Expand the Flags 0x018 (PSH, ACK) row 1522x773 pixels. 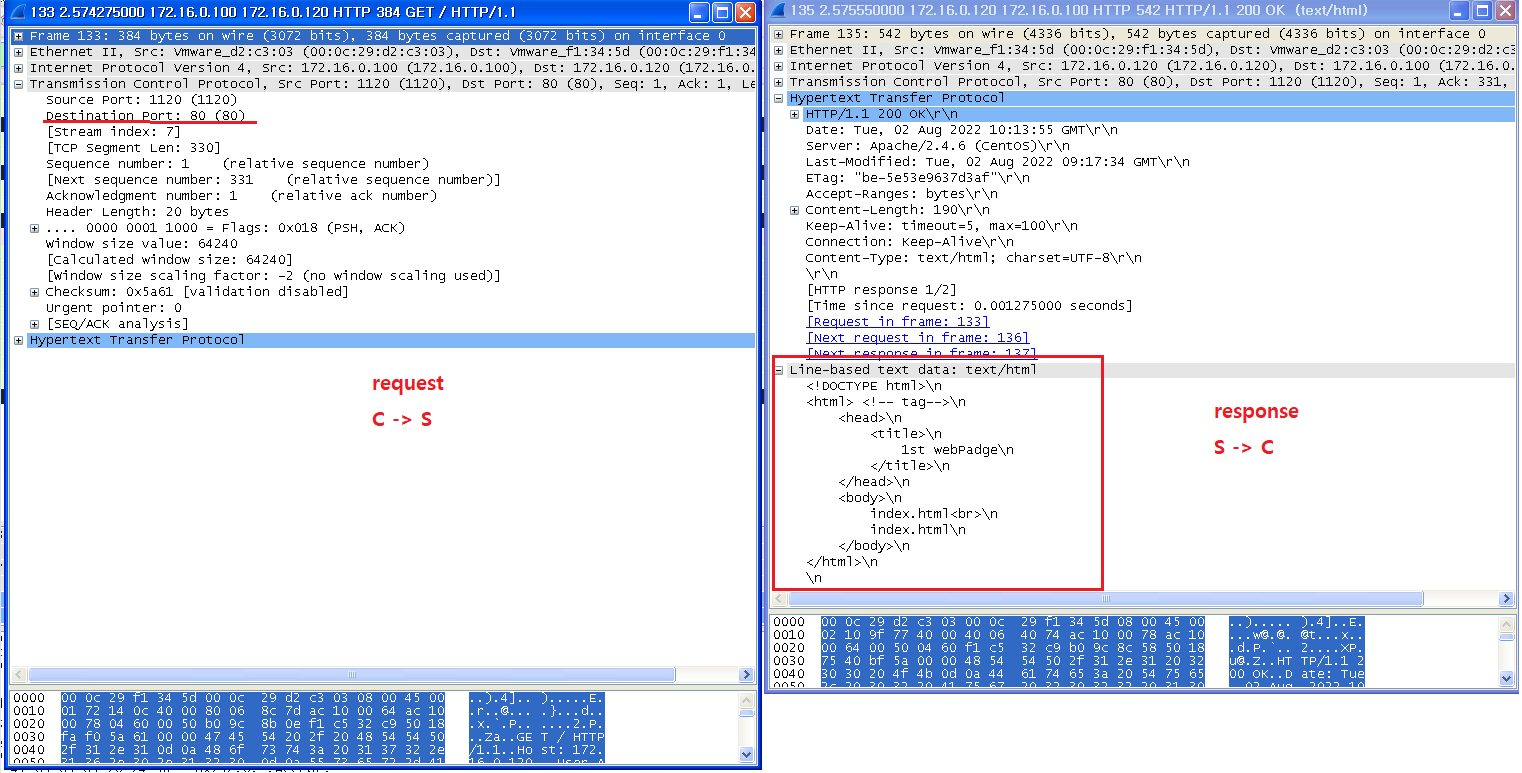tap(35, 228)
